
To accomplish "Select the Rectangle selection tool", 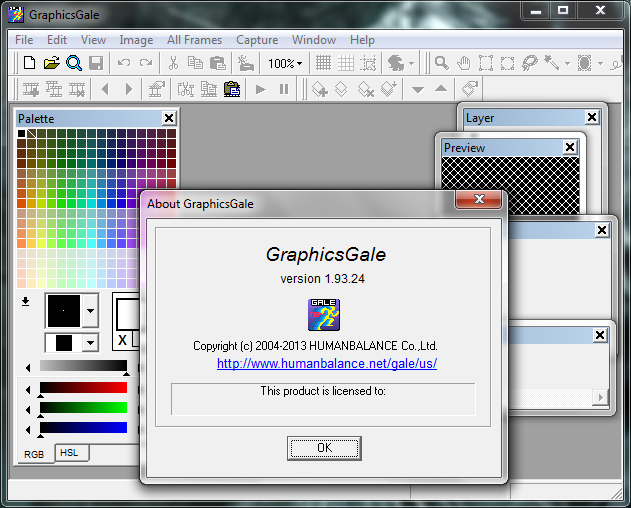I will (486, 63).
